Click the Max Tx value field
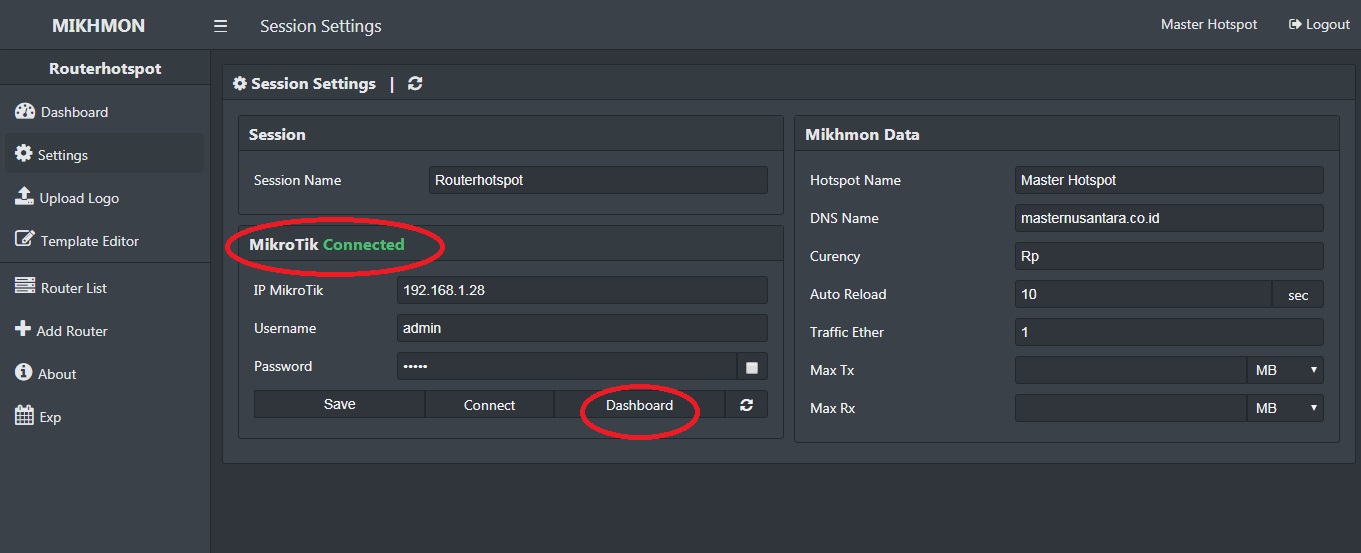 point(1131,370)
